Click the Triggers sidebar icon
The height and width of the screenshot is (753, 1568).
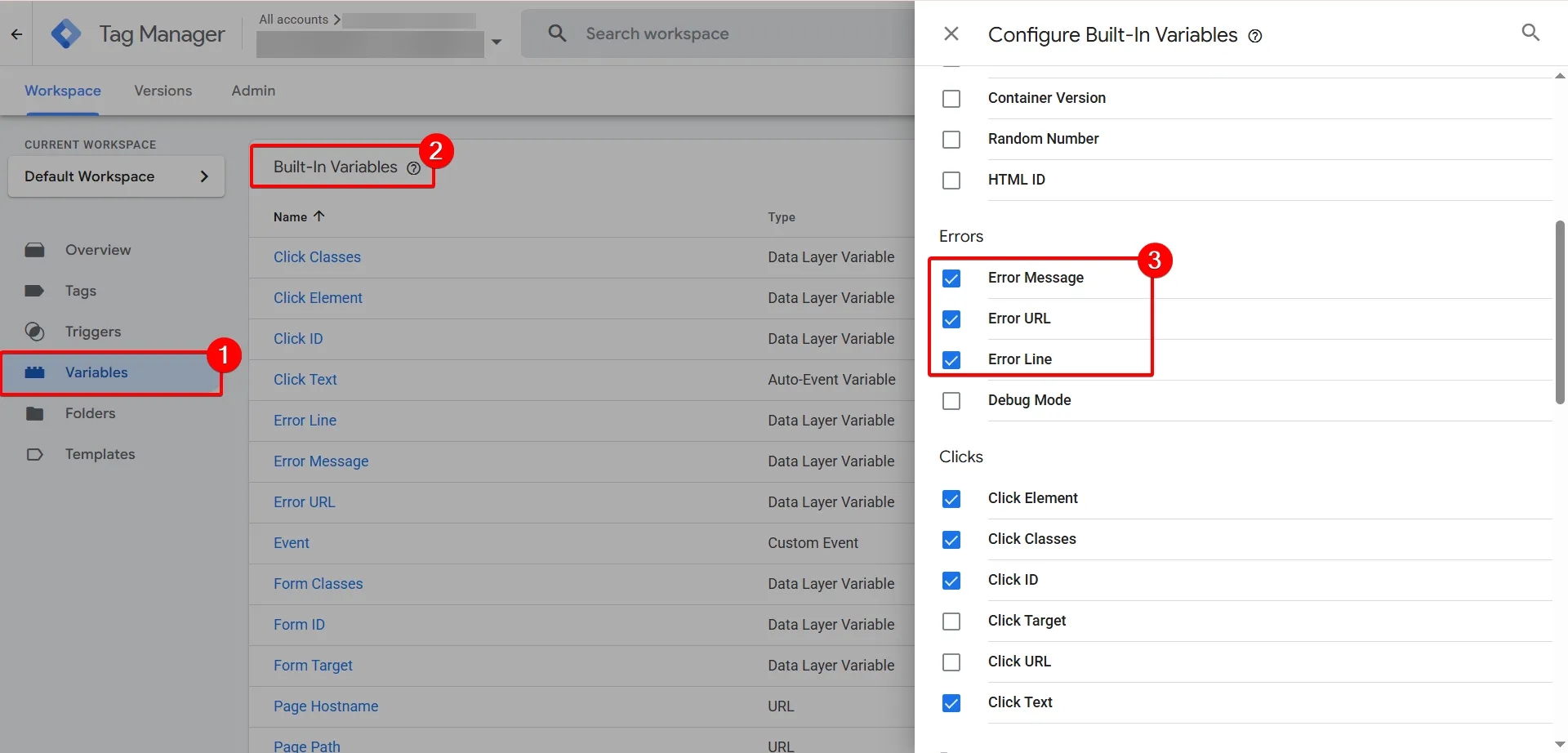tap(34, 332)
